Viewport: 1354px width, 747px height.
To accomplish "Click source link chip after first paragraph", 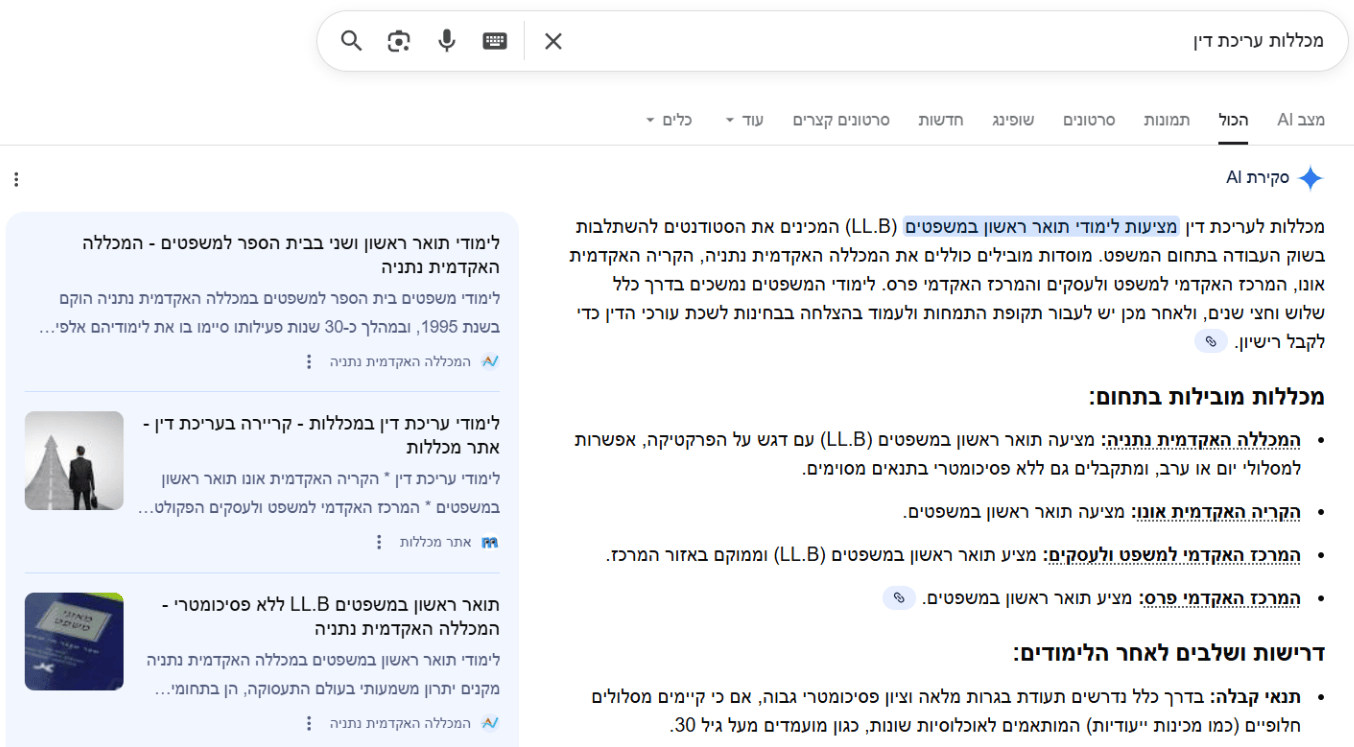I will pos(1210,342).
